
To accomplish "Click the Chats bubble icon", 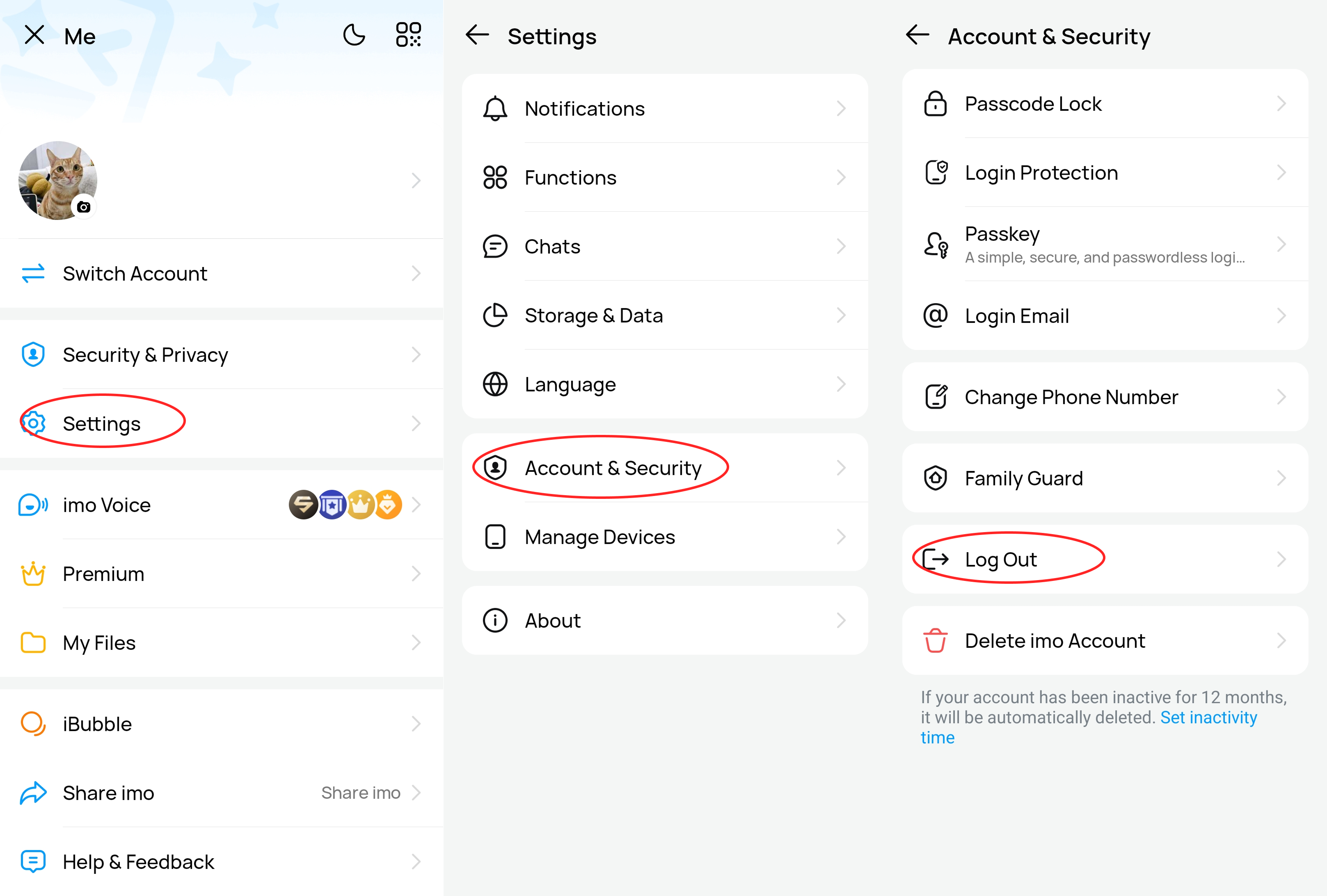I will tap(495, 246).
